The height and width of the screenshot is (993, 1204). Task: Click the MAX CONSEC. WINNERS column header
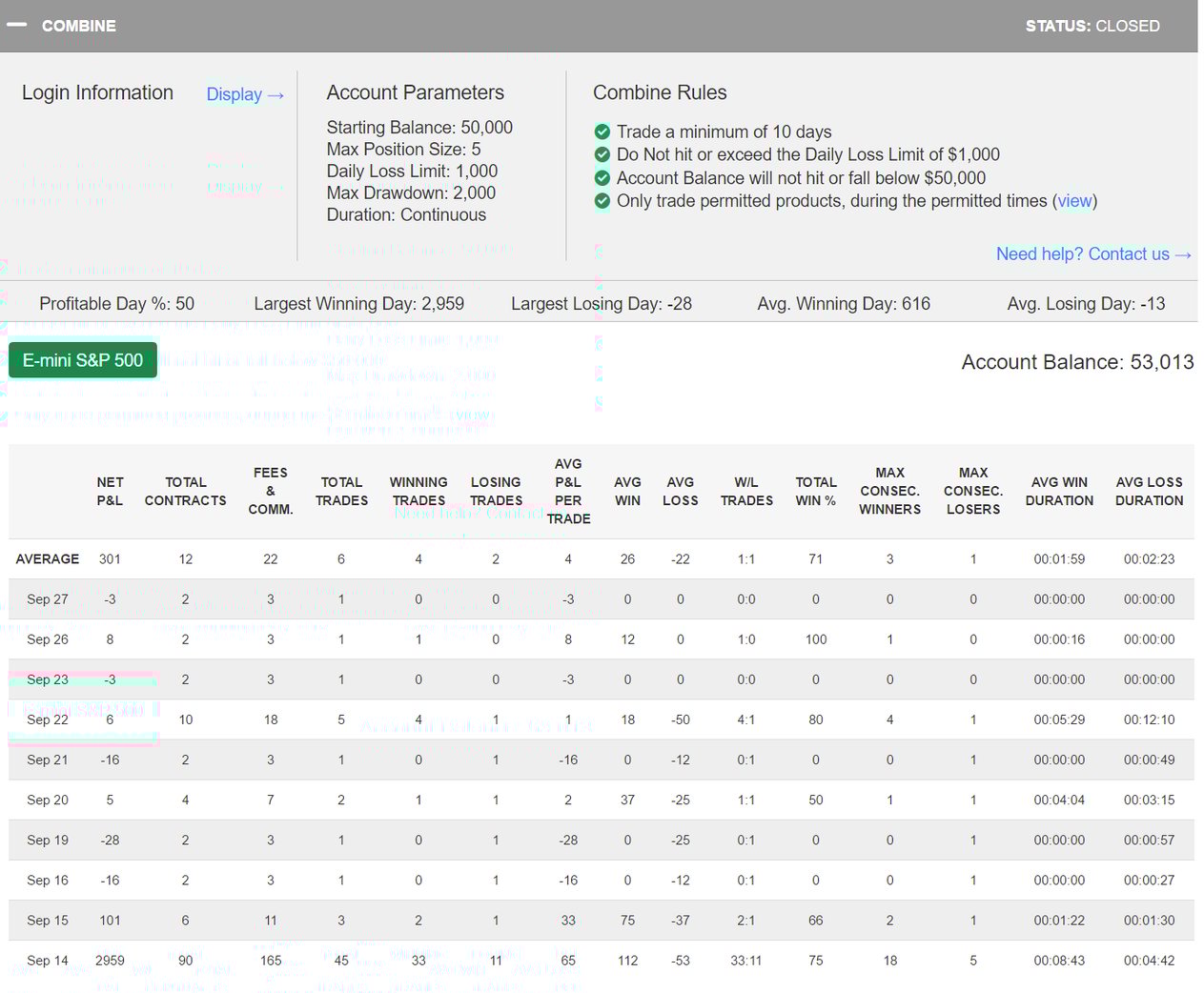click(x=888, y=491)
